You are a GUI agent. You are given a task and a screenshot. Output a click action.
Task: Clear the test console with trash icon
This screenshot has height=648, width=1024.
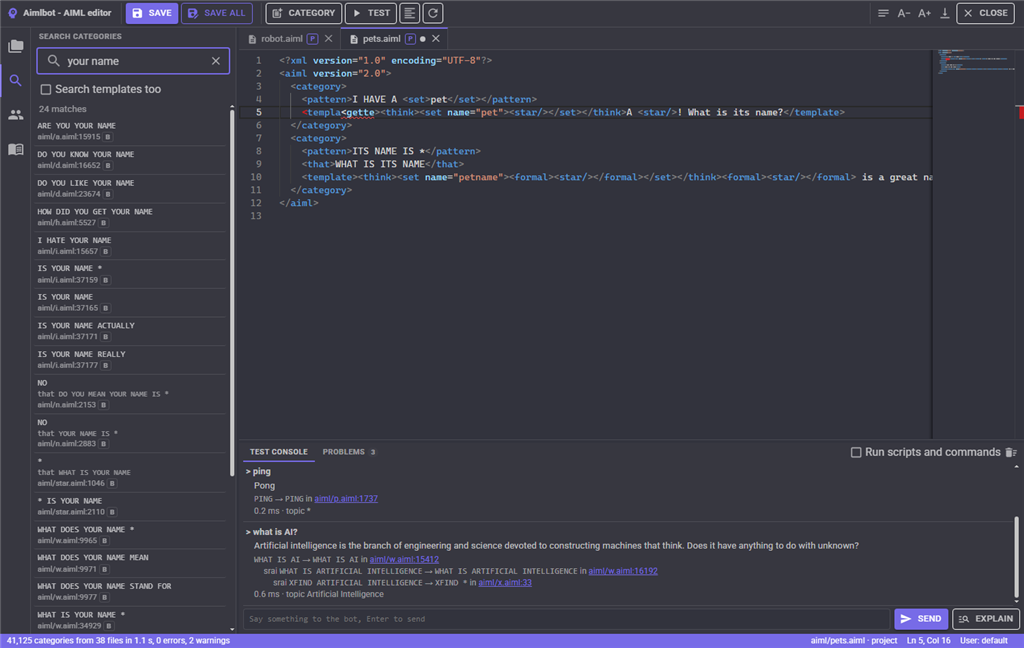[x=1011, y=452]
